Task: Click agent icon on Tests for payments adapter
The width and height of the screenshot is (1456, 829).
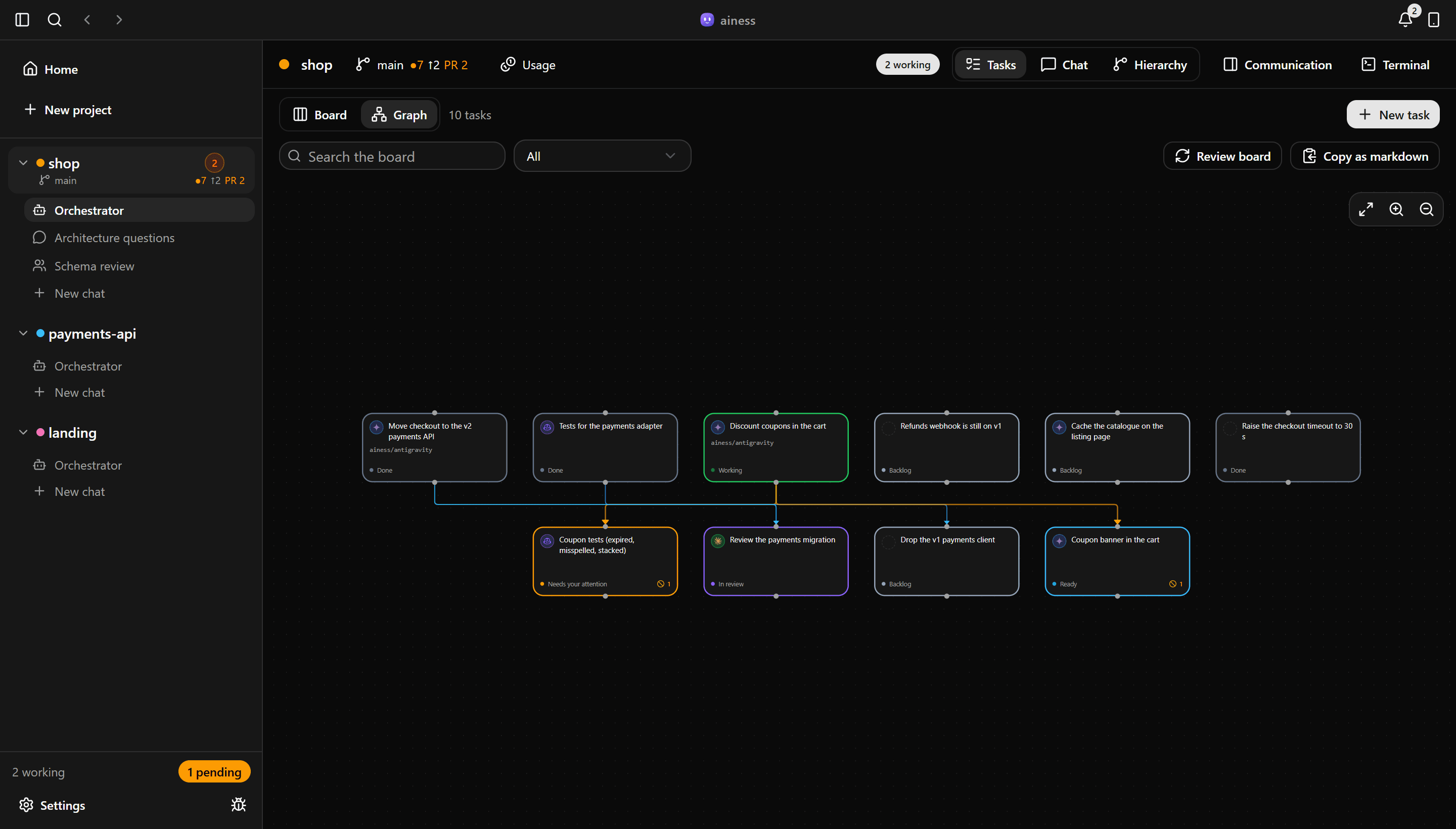Action: pyautogui.click(x=547, y=427)
